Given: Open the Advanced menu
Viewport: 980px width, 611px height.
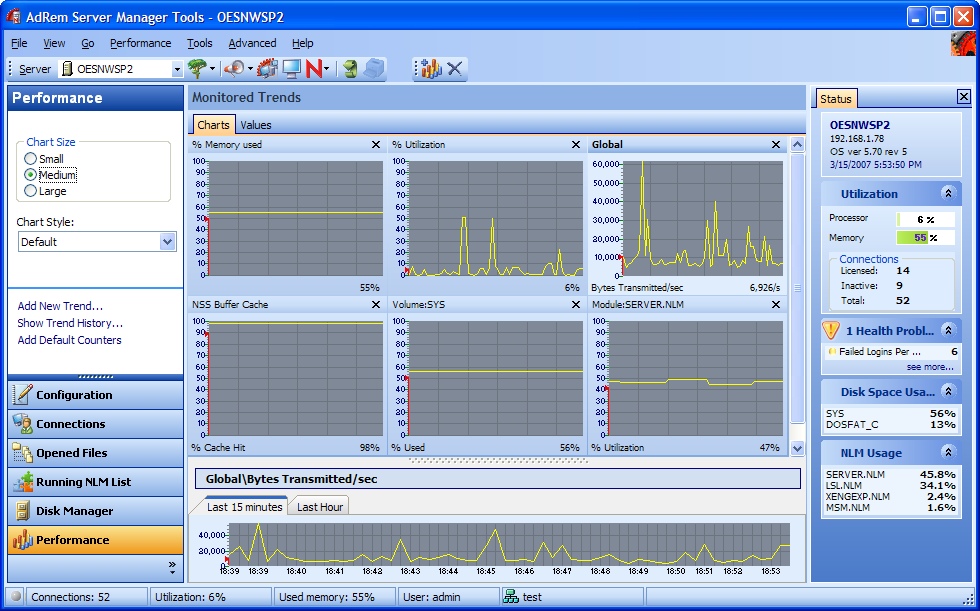Looking at the screenshot, I should 252,43.
